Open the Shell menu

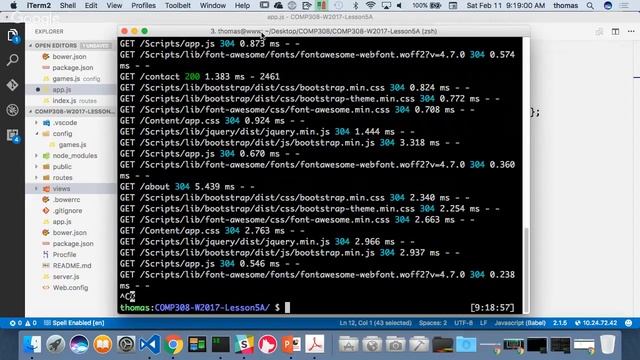(x=68, y=6)
